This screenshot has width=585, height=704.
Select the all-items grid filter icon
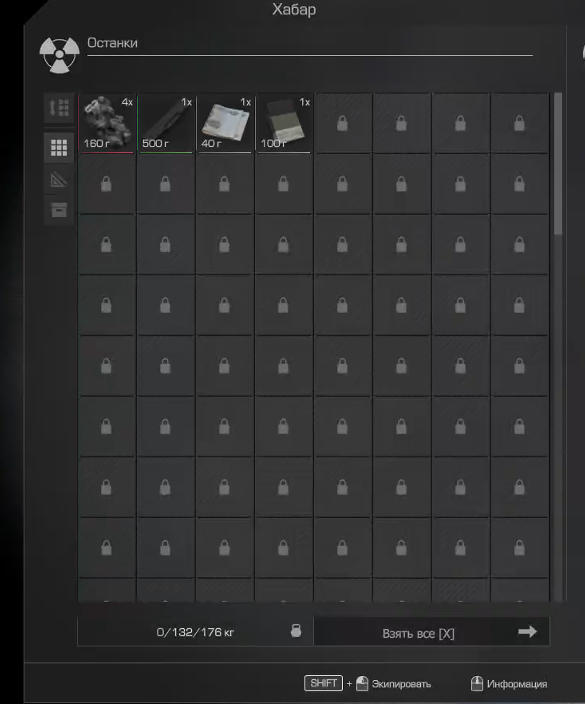59,147
